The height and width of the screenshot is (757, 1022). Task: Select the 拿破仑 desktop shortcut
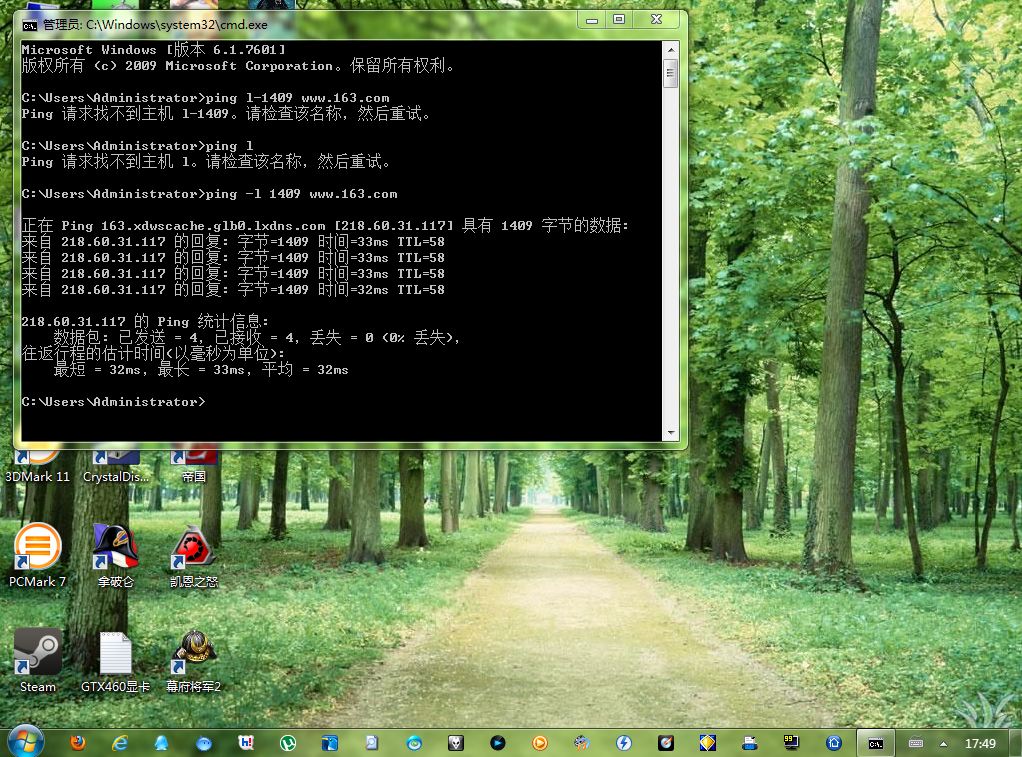[115, 556]
